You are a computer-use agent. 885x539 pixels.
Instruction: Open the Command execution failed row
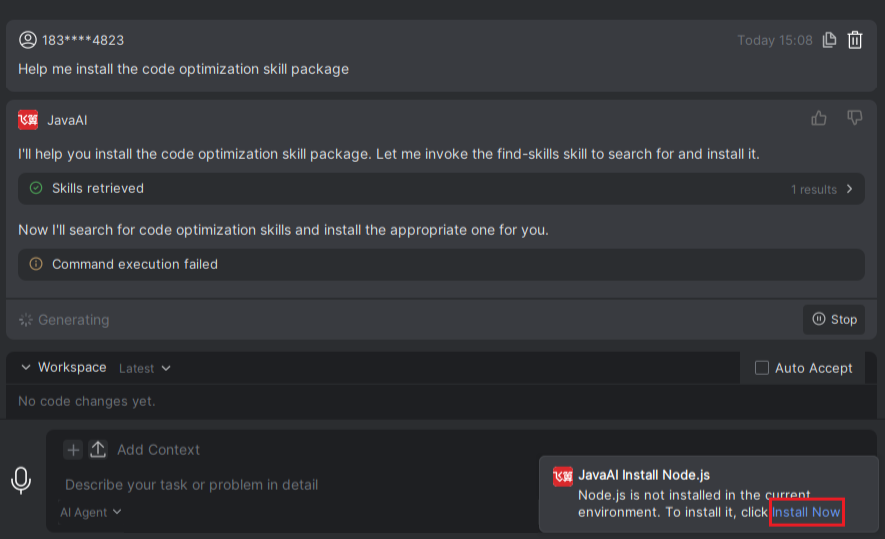point(441,264)
